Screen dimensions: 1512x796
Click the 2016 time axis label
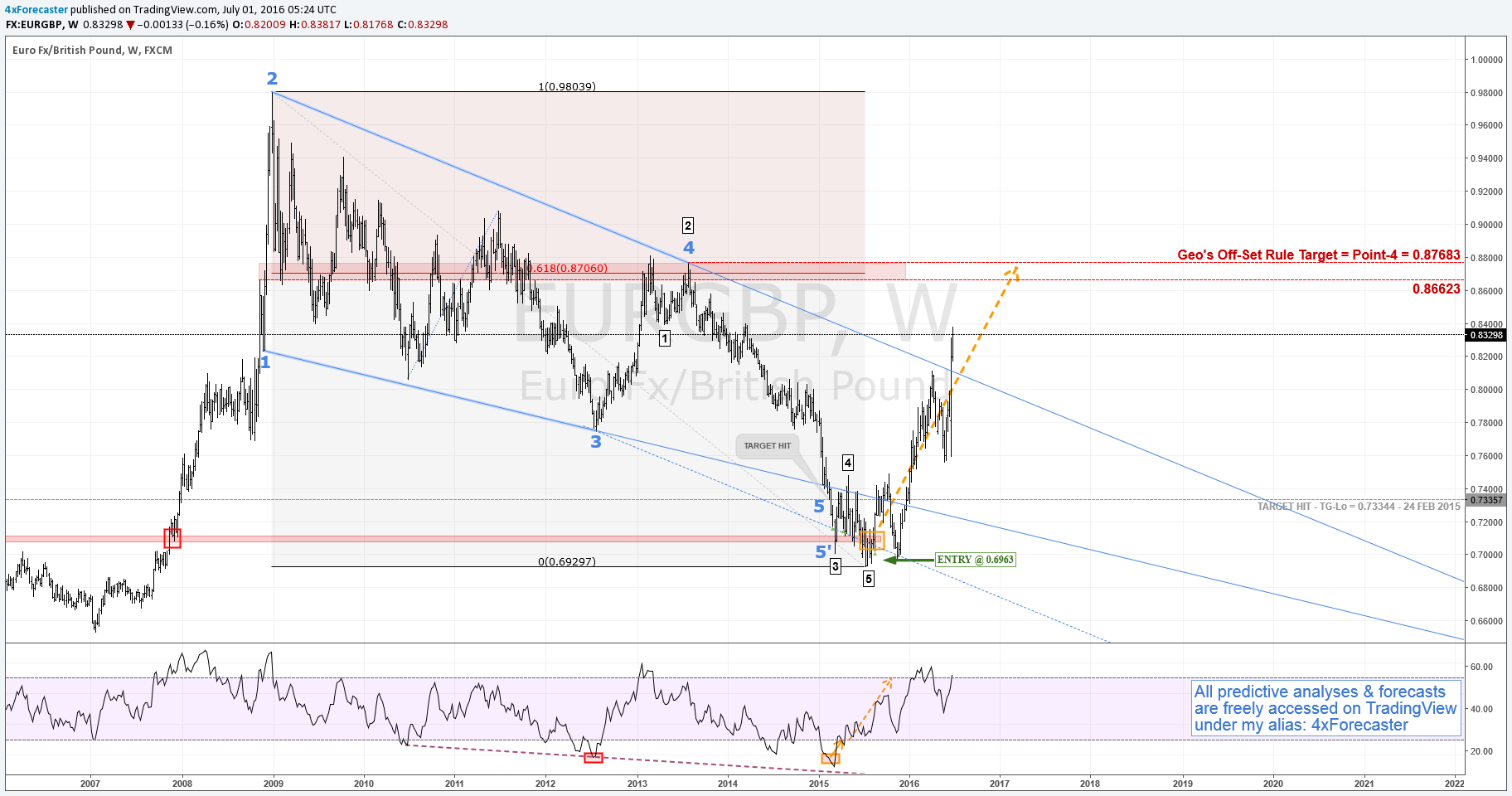(x=909, y=784)
